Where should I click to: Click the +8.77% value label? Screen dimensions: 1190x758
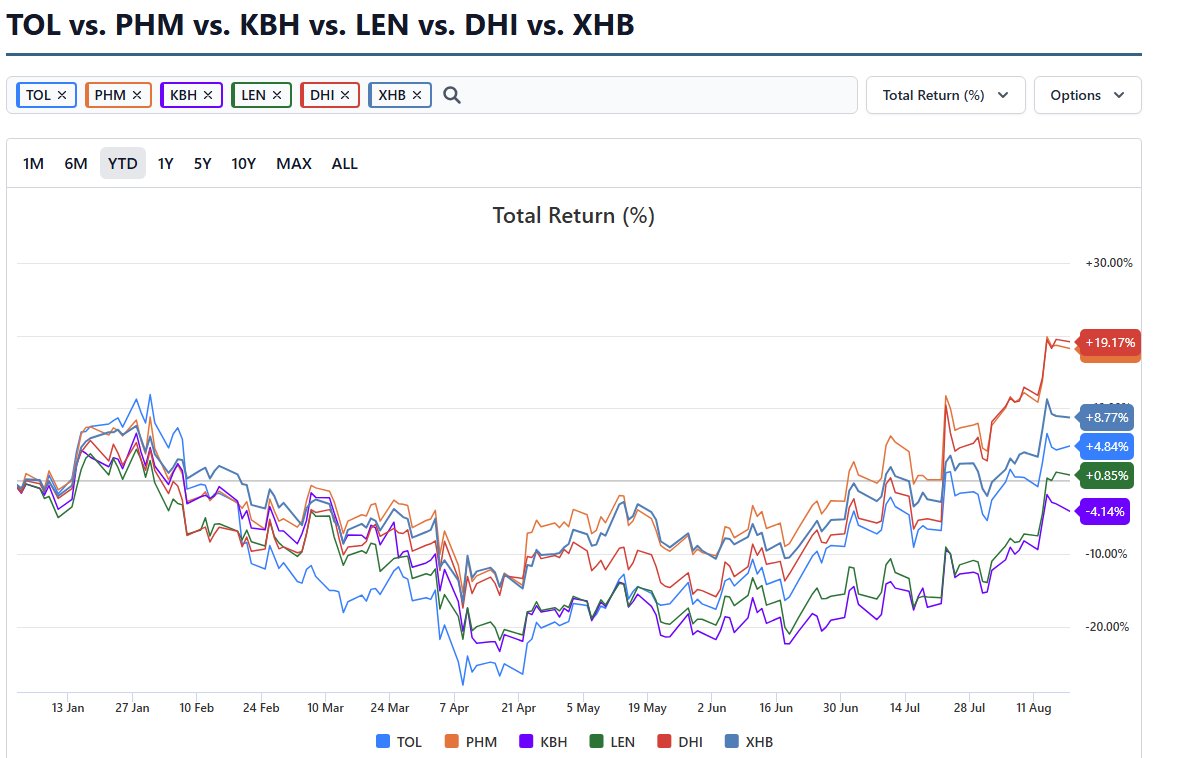point(1107,418)
